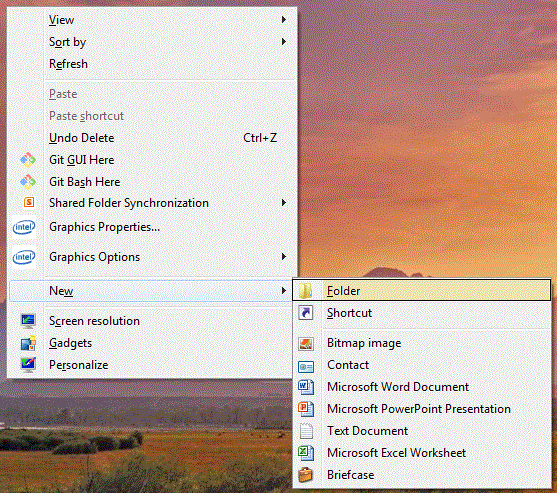Expand the Shared Folder Synchronization submenu arrow
Image resolution: width=557 pixels, height=493 pixels.
click(x=283, y=202)
